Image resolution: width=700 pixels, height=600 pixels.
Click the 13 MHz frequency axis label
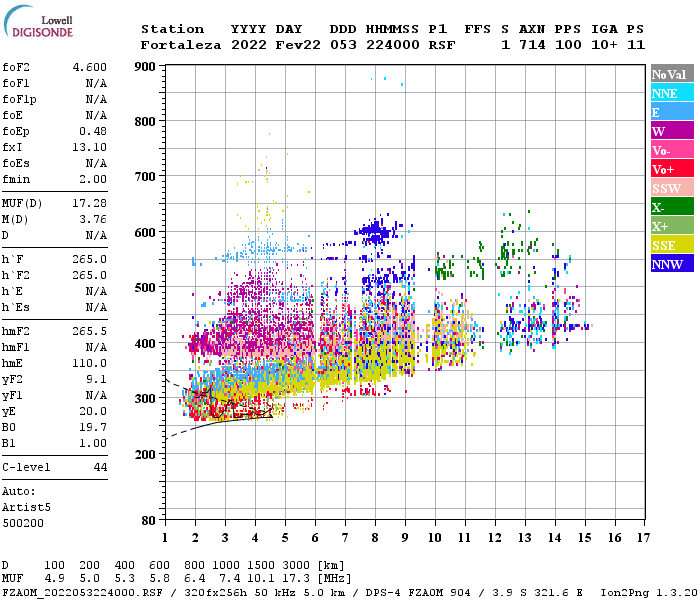pyautogui.click(x=525, y=538)
